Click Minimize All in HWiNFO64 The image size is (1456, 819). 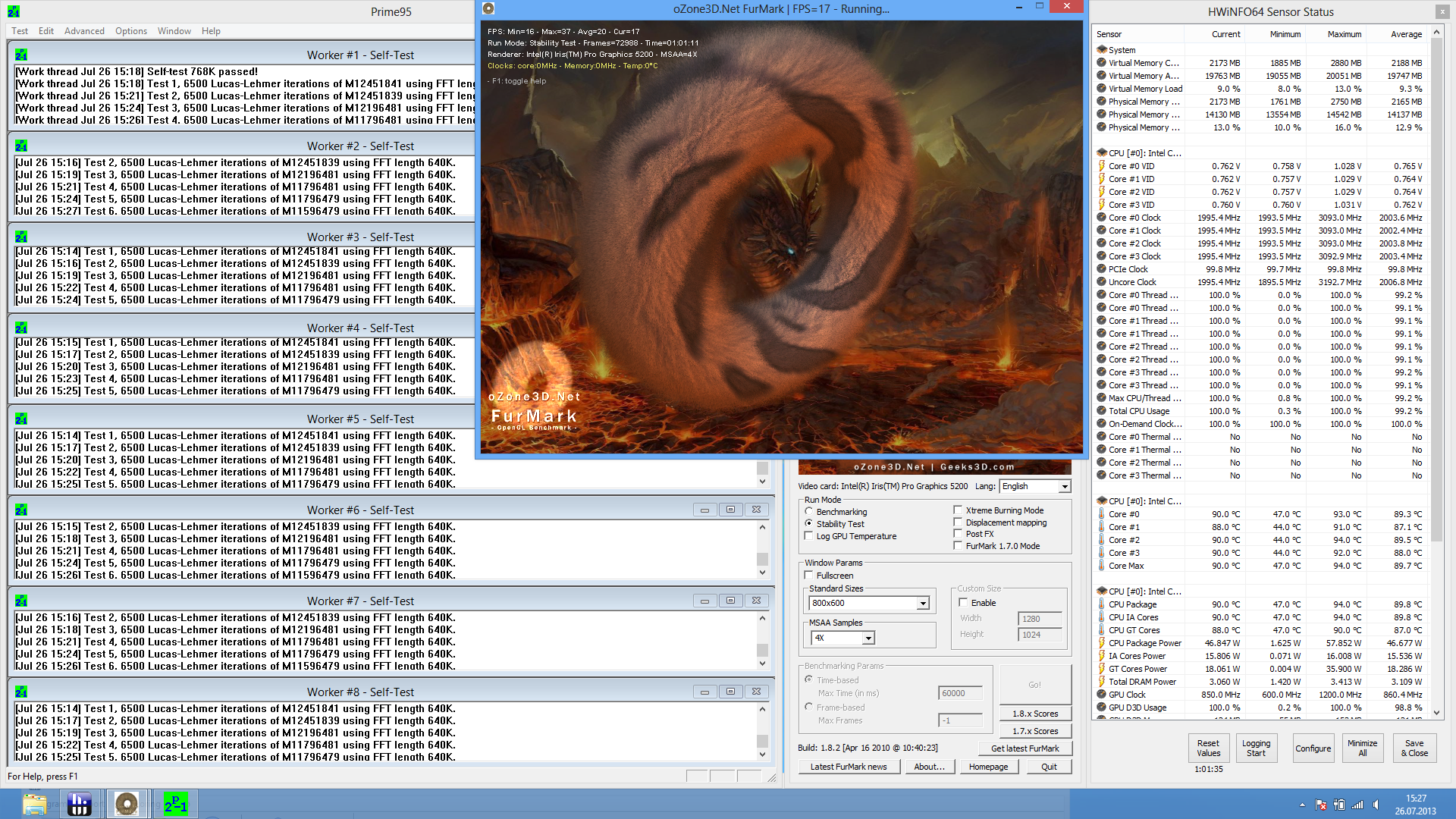pos(1362,748)
